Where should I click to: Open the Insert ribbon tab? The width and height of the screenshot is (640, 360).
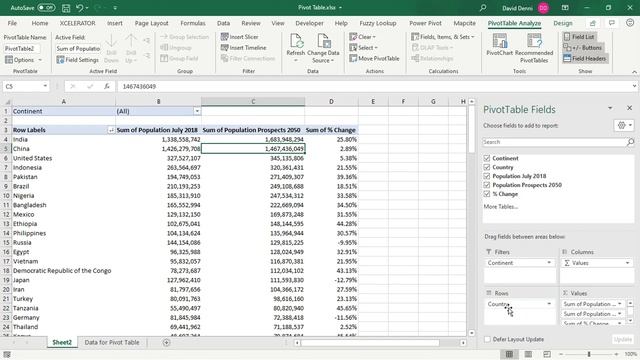pyautogui.click(x=115, y=23)
